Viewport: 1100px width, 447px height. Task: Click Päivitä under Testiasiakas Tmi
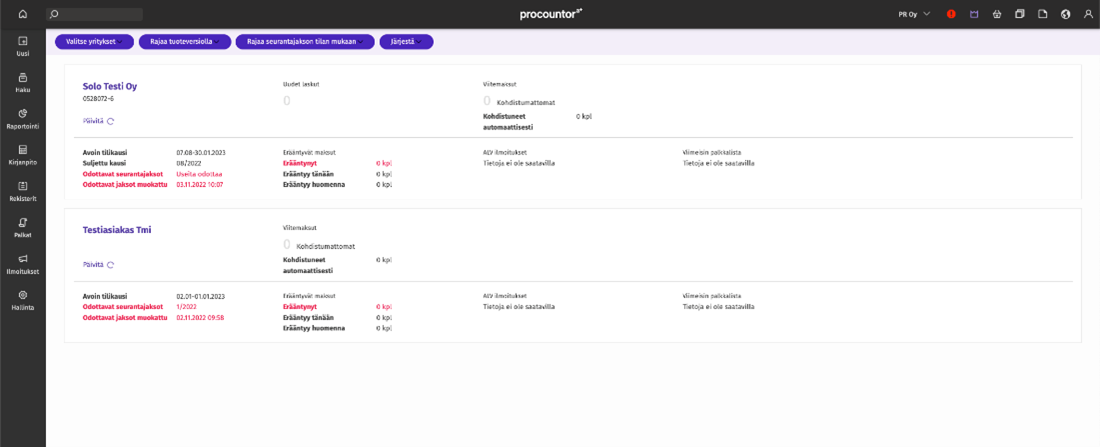coord(93,265)
